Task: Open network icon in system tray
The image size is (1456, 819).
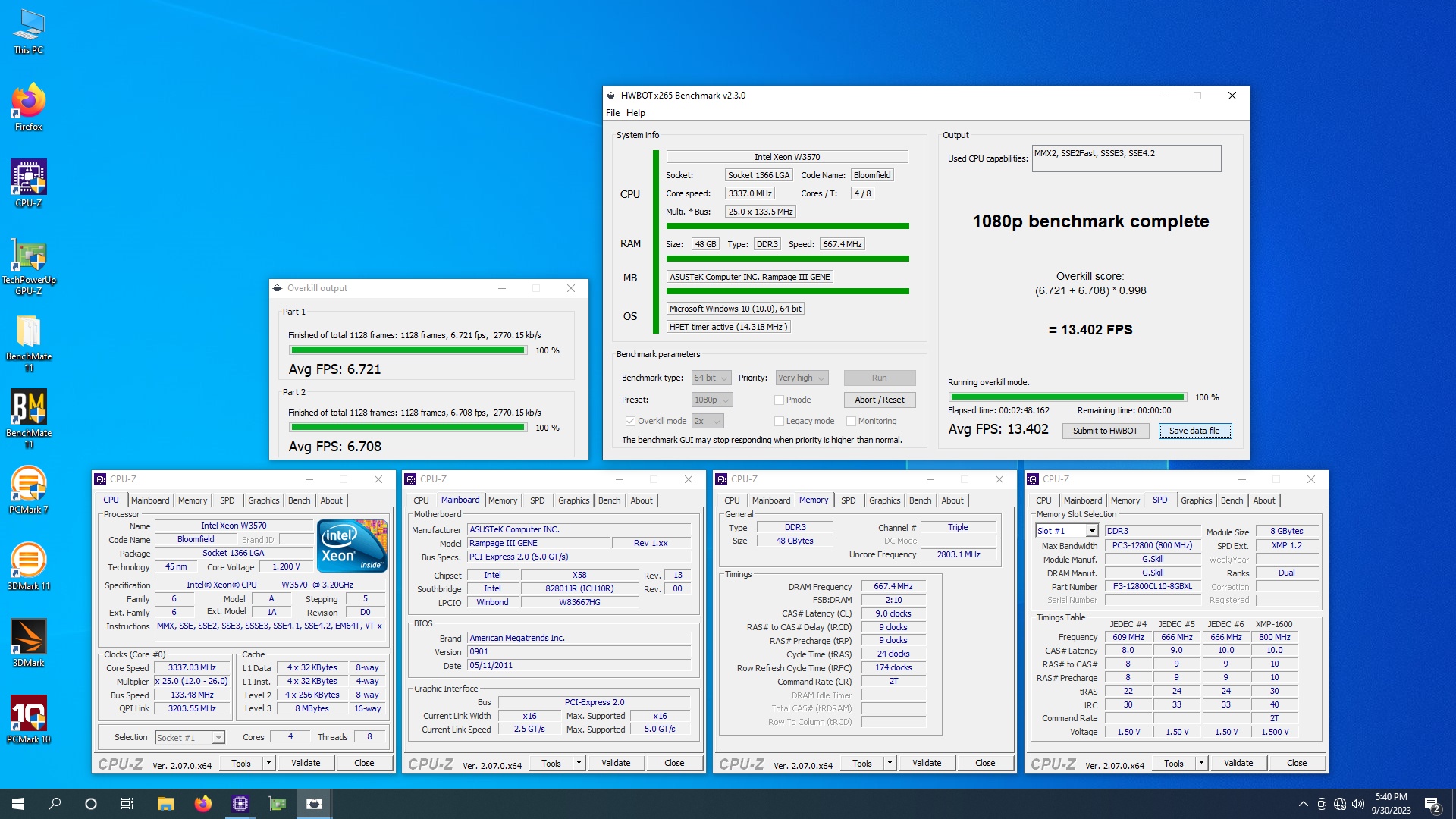Action: [x=1340, y=804]
